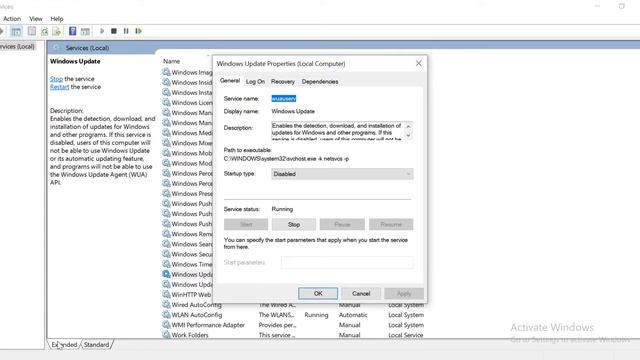Viewport: 640px width, 360px height.
Task: Click the green Refresh toolbar icon
Action: pyautogui.click(x=44, y=31)
